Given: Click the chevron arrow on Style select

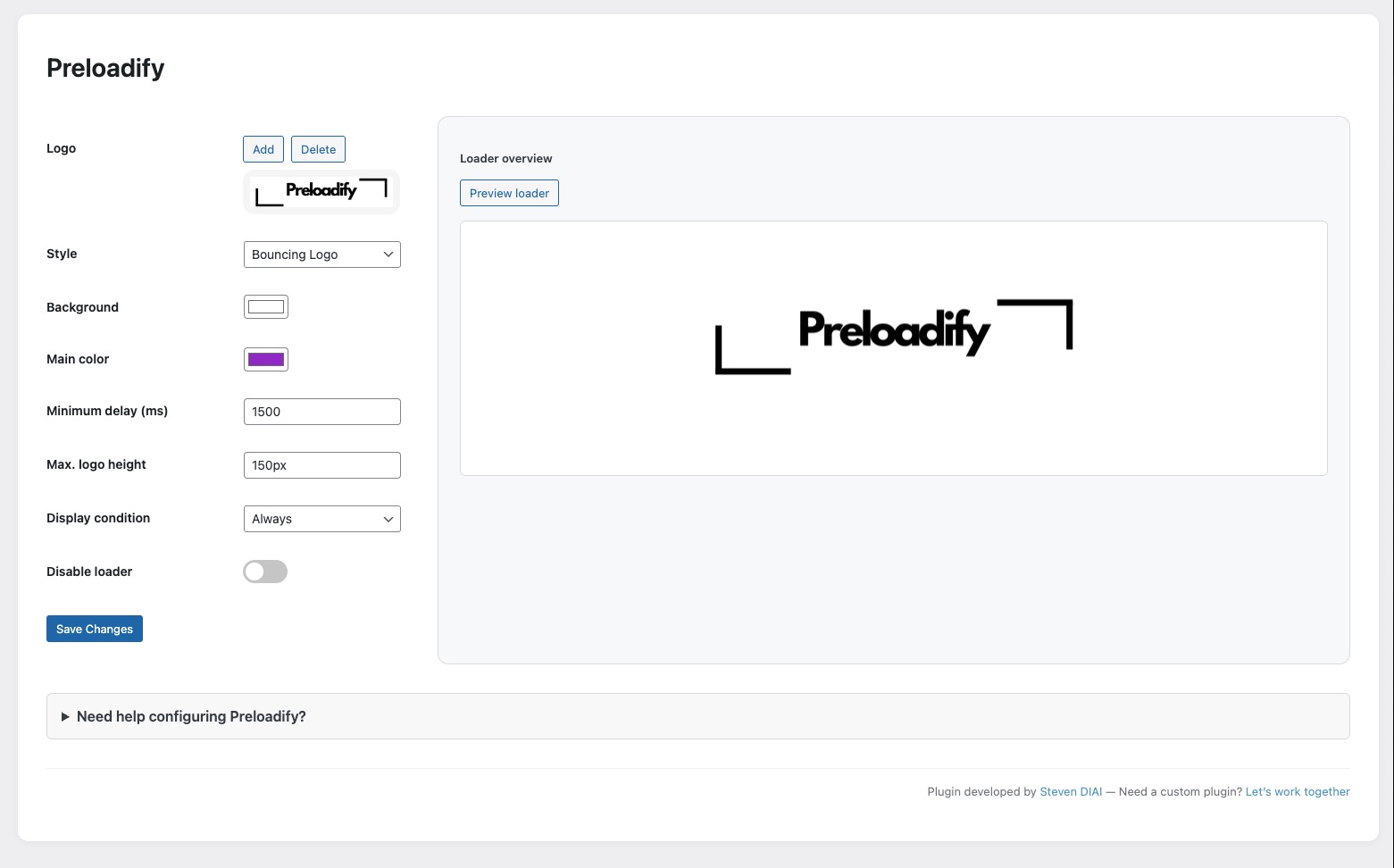Looking at the screenshot, I should pyautogui.click(x=388, y=255).
